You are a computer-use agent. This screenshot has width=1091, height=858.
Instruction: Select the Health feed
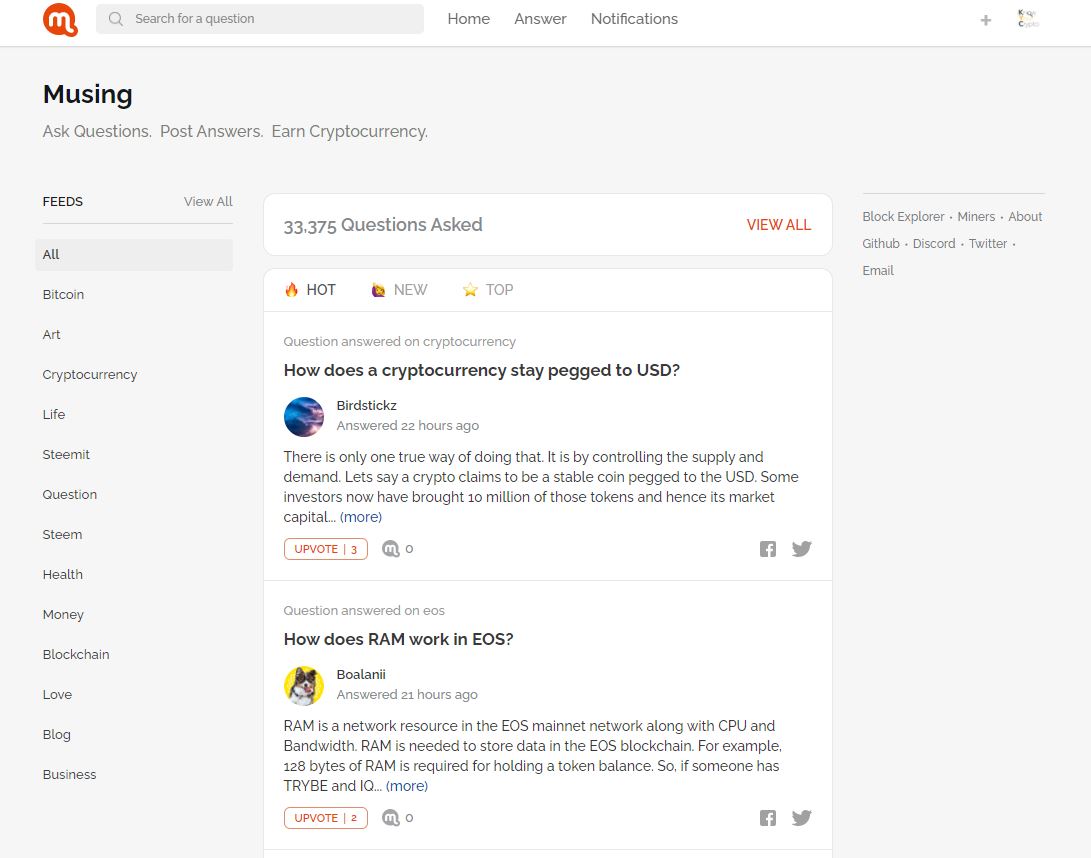(x=63, y=575)
